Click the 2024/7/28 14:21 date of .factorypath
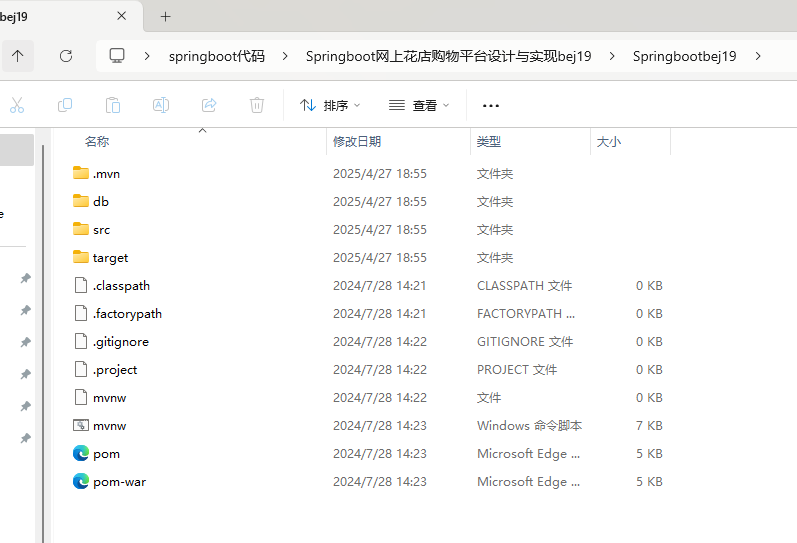 [x=380, y=314]
